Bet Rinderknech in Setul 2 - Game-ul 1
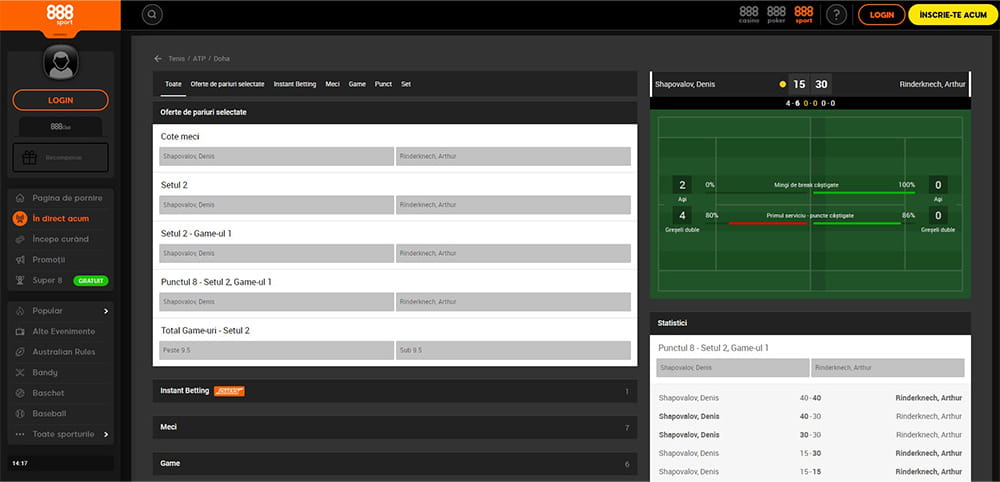Screen dimensions: 1000x482 513,253
